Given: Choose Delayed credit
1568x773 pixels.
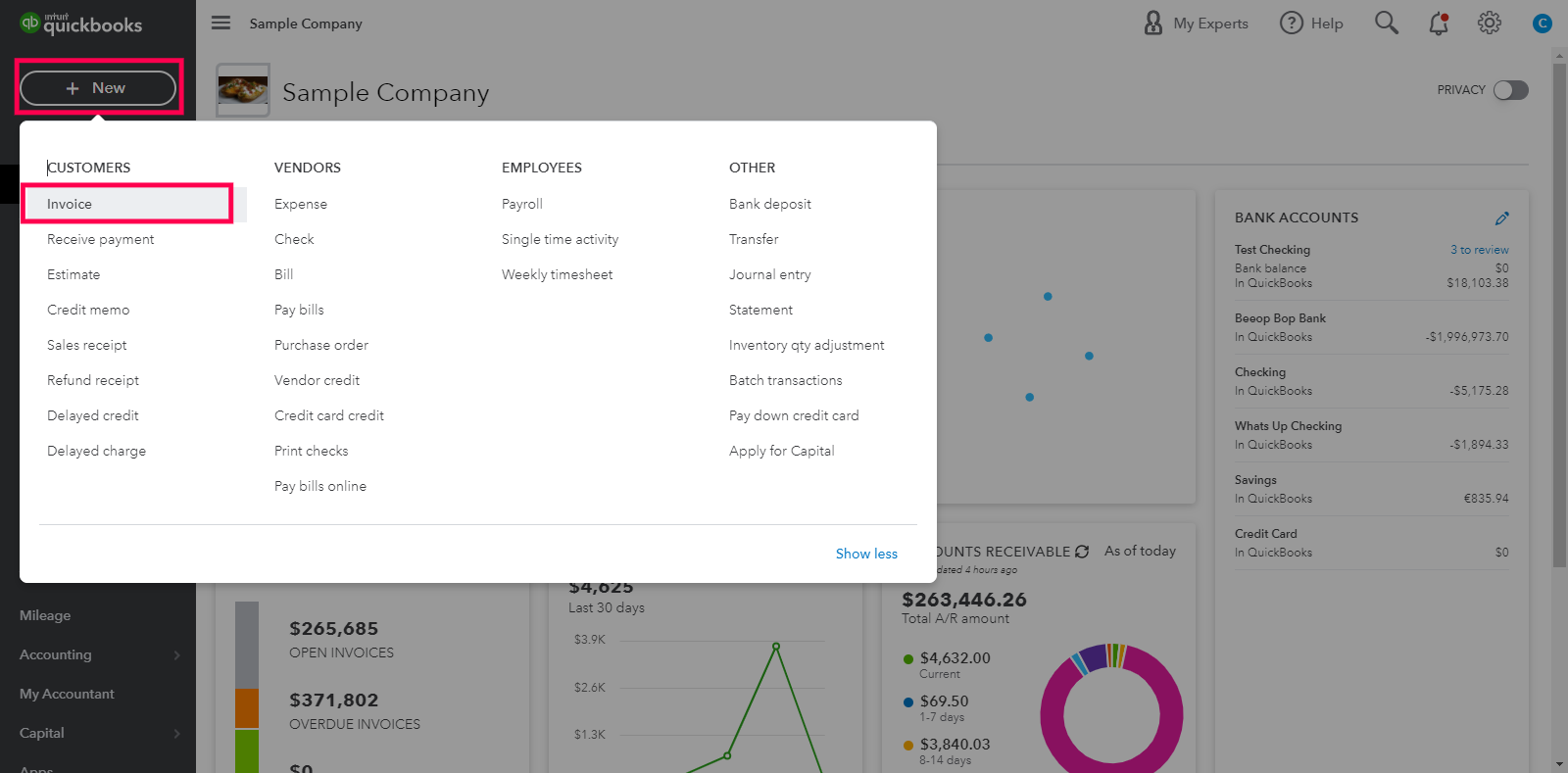Looking at the screenshot, I should point(93,415).
